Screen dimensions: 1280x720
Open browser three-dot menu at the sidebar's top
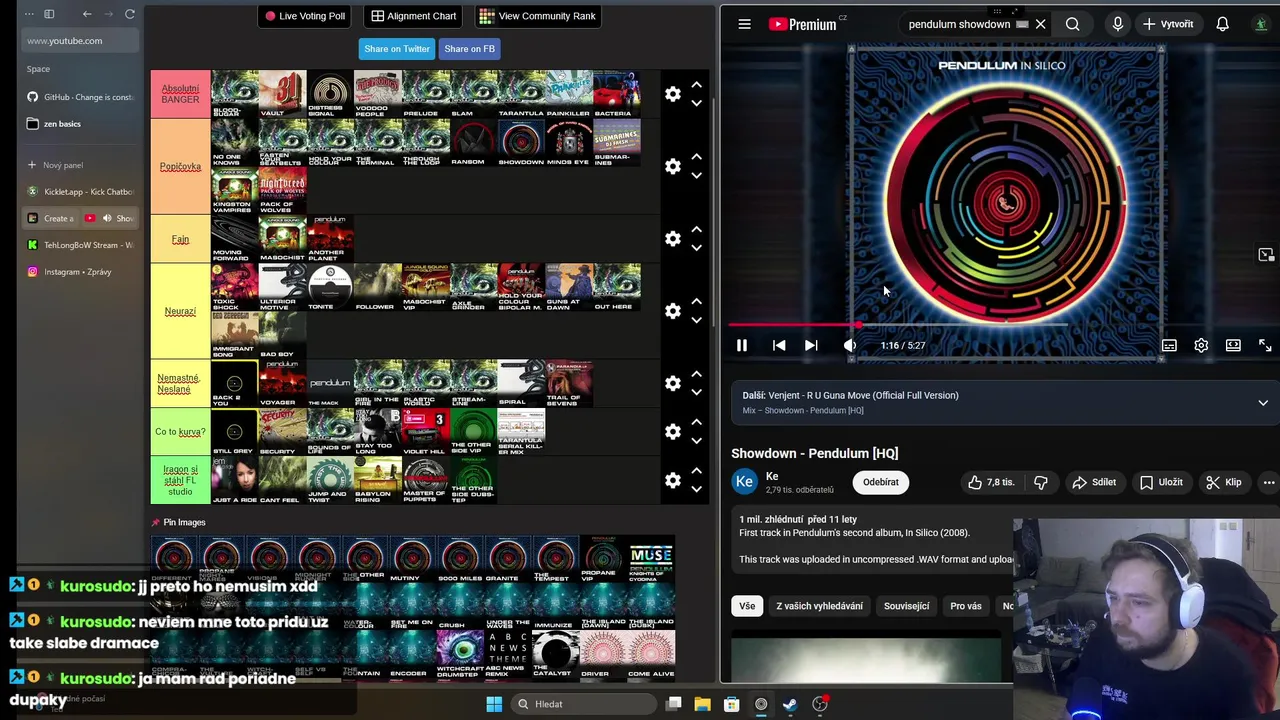point(29,14)
